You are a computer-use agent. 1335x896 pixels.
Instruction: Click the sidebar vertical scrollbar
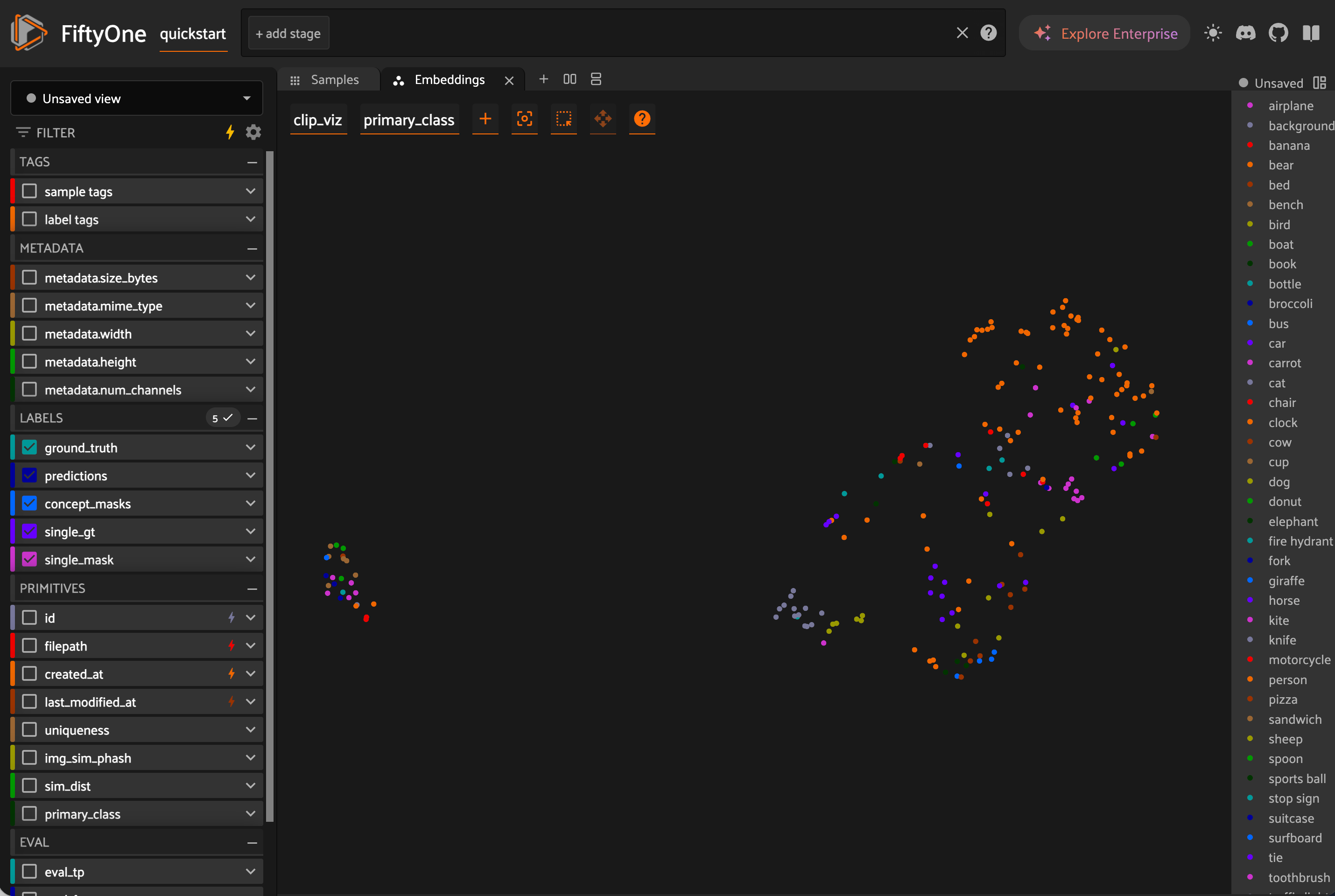270,486
